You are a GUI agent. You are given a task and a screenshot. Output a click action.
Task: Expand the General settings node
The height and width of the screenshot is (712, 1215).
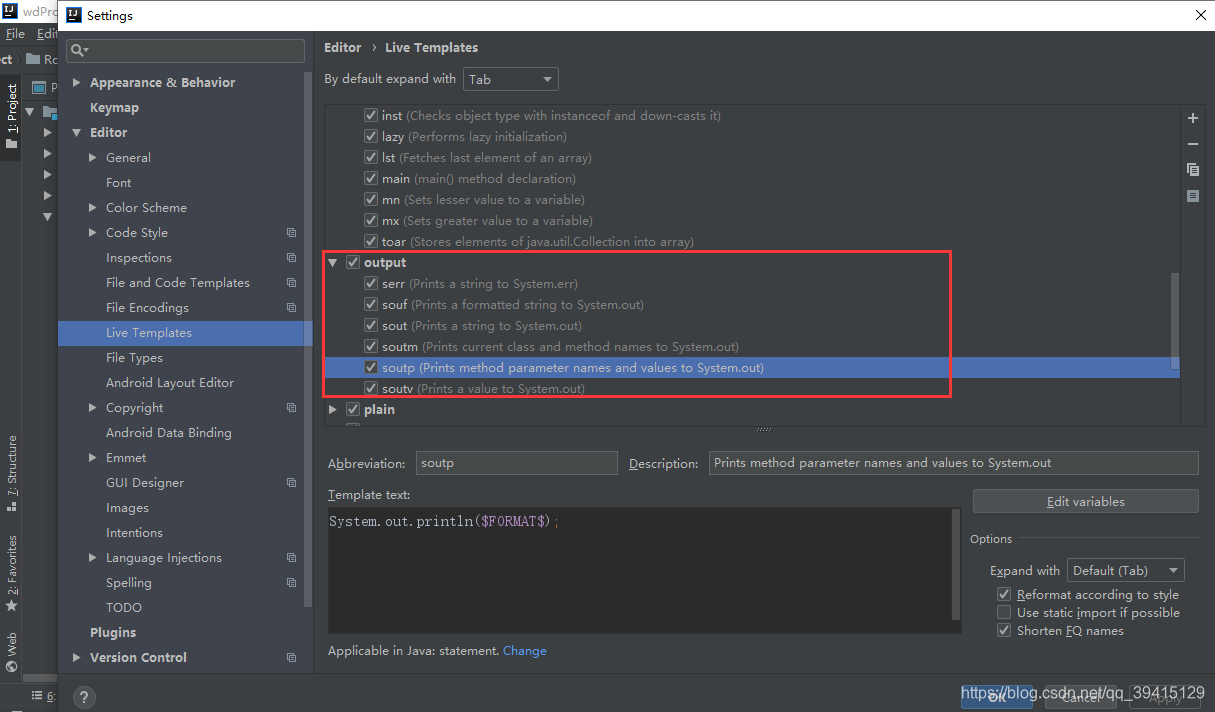(x=93, y=158)
